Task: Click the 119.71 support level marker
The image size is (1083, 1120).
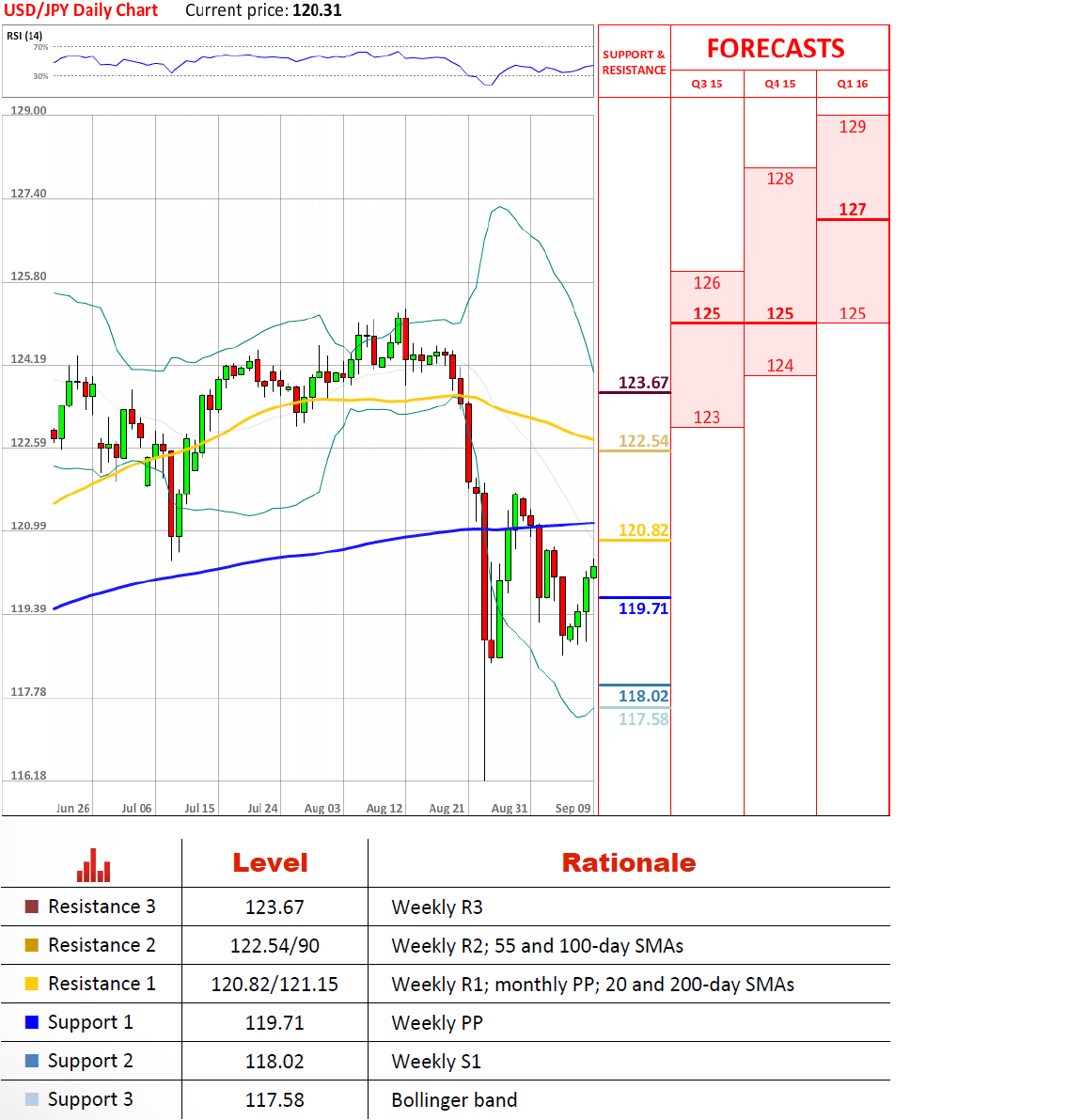Action: tap(643, 608)
